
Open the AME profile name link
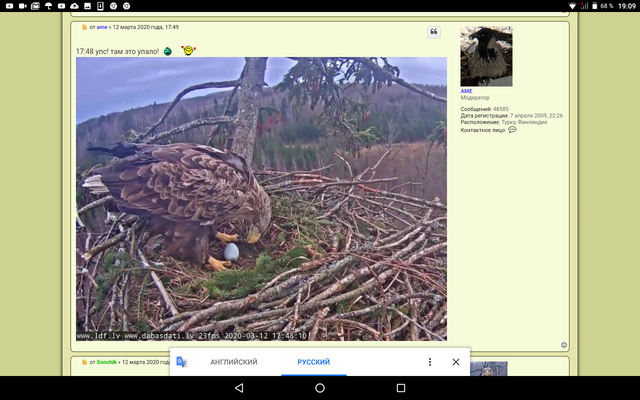[466, 91]
